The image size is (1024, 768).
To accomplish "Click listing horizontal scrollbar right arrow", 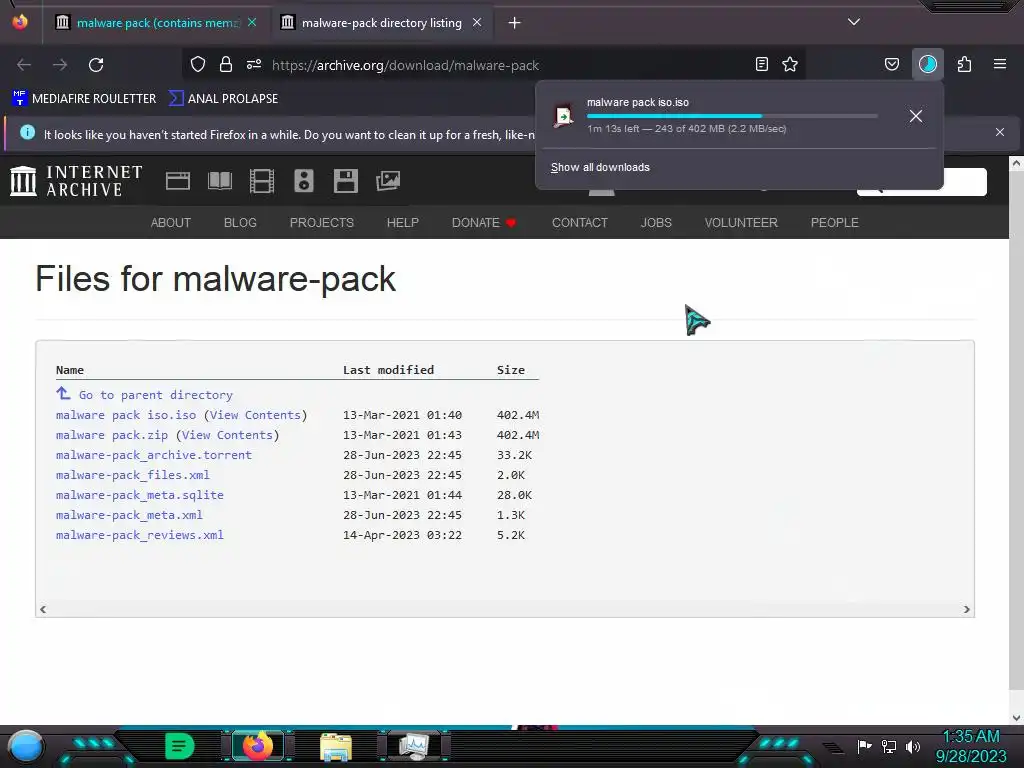I will tap(967, 609).
